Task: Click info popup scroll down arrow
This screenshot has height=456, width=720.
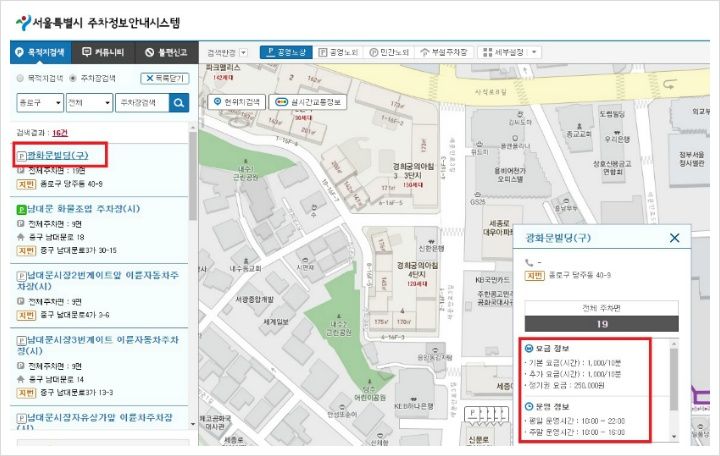Action: pos(674,436)
